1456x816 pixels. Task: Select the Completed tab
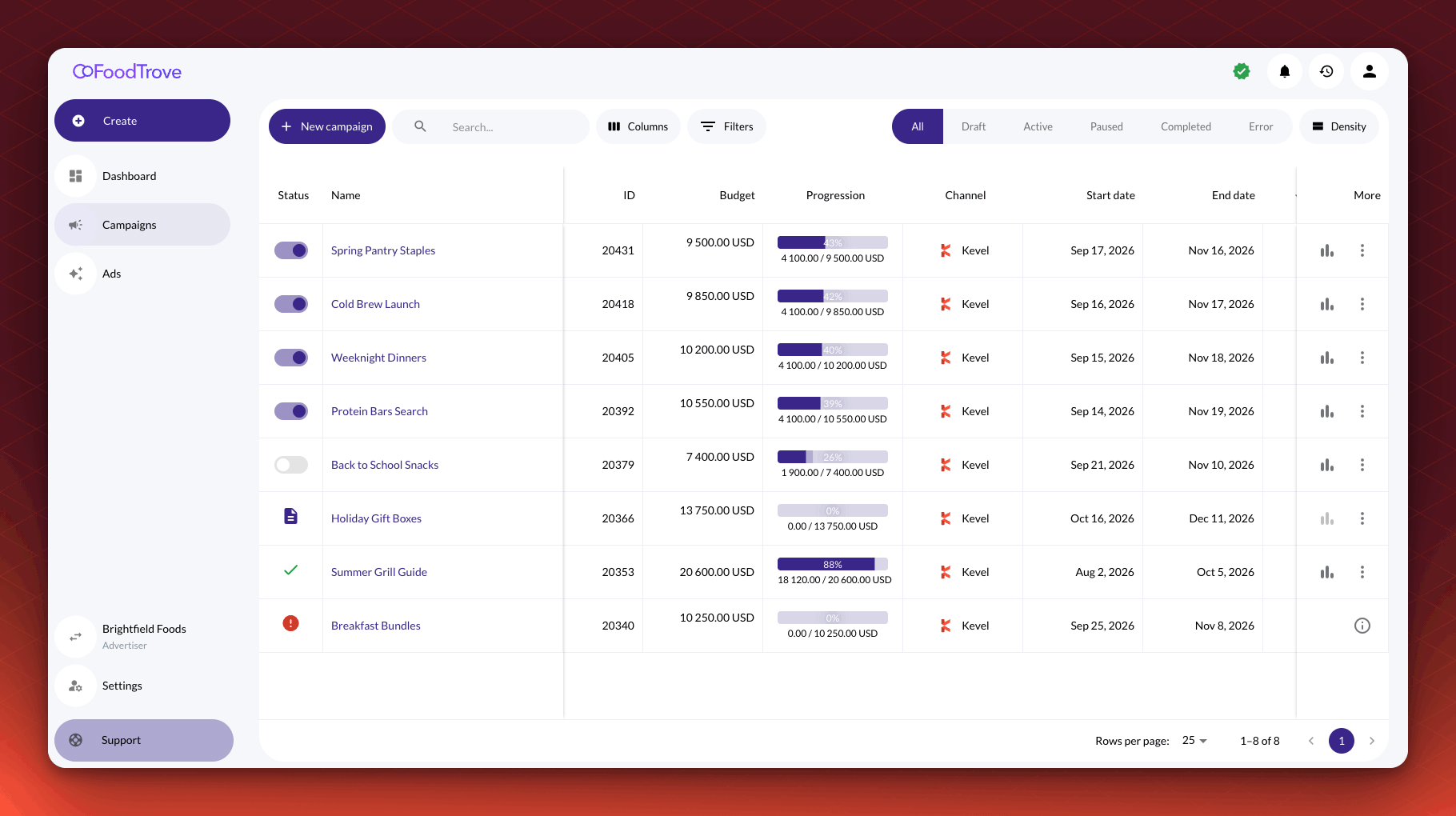tap(1186, 126)
